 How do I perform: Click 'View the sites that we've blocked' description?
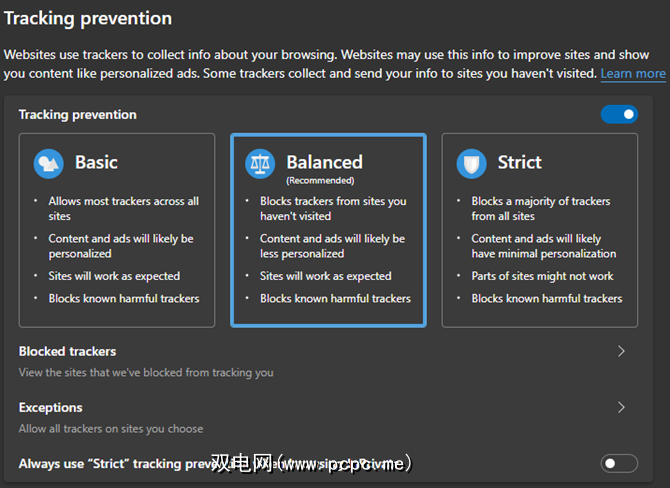click(x=146, y=373)
